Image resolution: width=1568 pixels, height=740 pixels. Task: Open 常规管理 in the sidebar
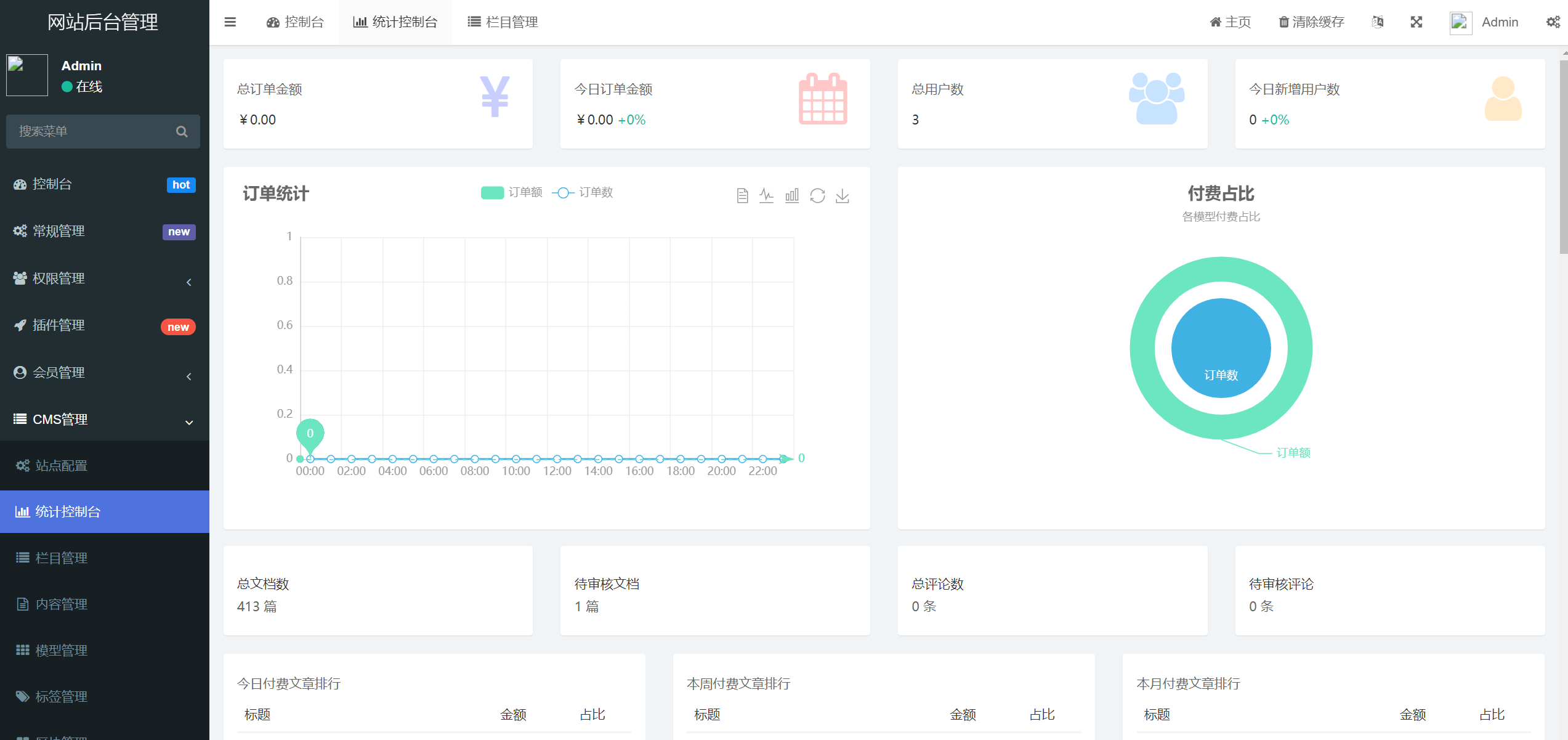pyautogui.click(x=105, y=231)
